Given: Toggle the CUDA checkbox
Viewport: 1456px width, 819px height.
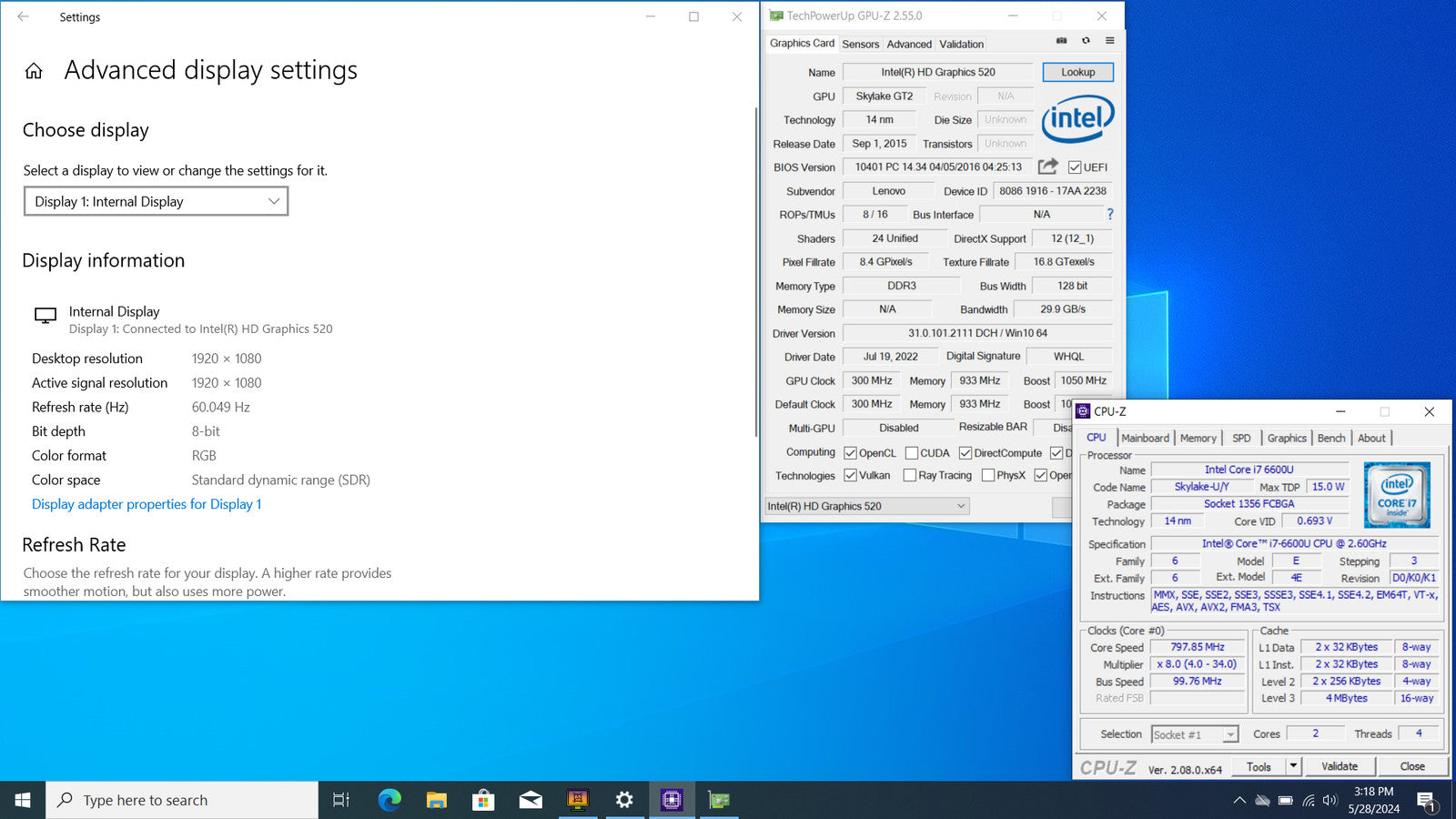Looking at the screenshot, I should (x=911, y=453).
